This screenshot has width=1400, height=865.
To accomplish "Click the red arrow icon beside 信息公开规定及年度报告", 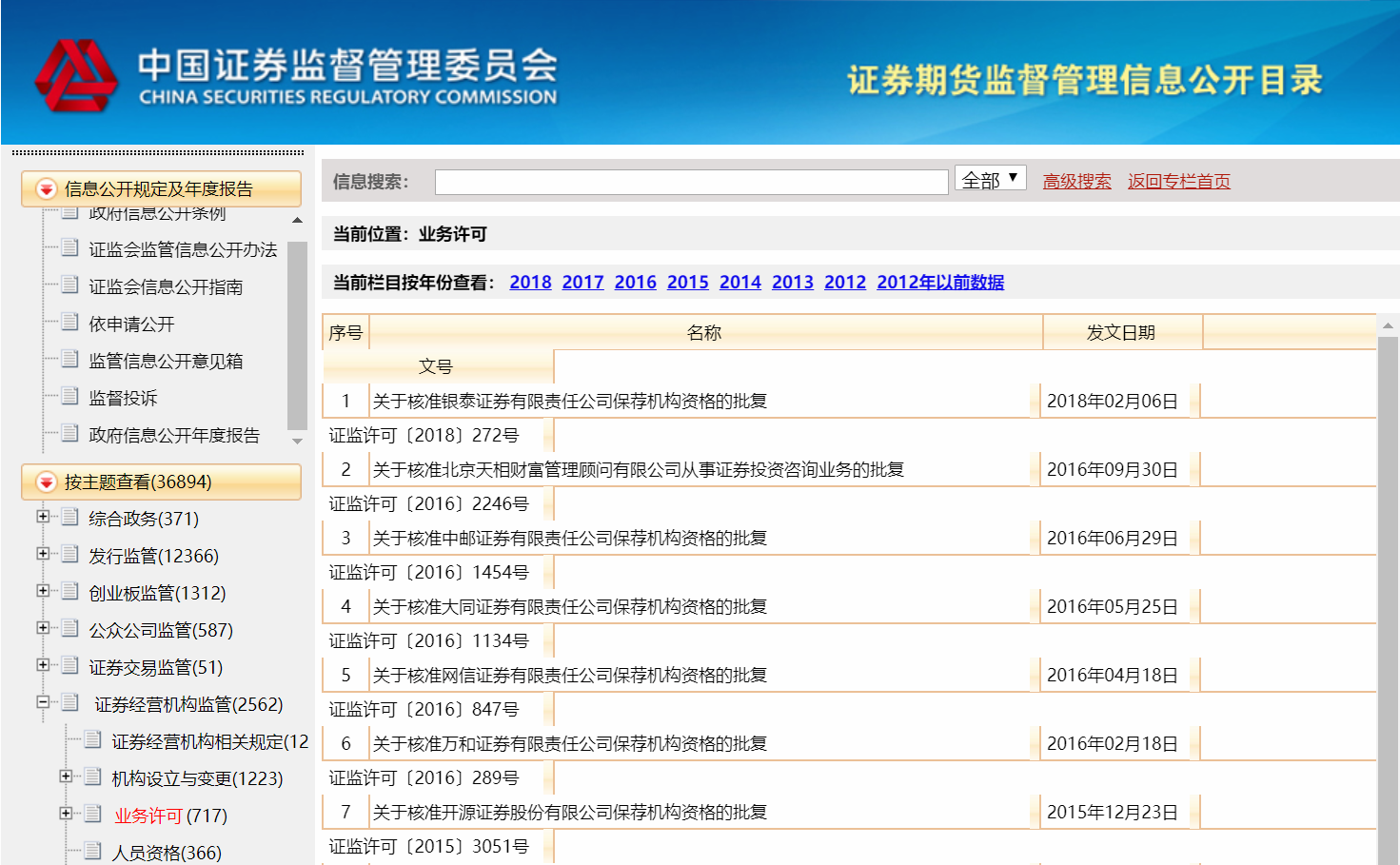I will [46, 189].
